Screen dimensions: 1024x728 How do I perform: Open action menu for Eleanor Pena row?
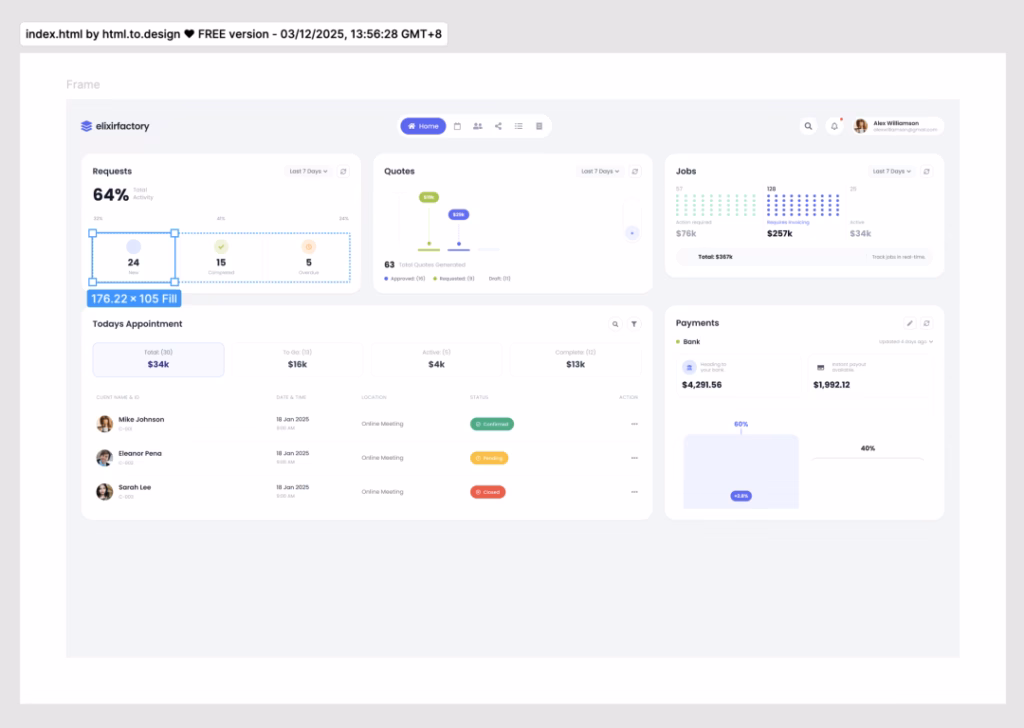click(634, 458)
